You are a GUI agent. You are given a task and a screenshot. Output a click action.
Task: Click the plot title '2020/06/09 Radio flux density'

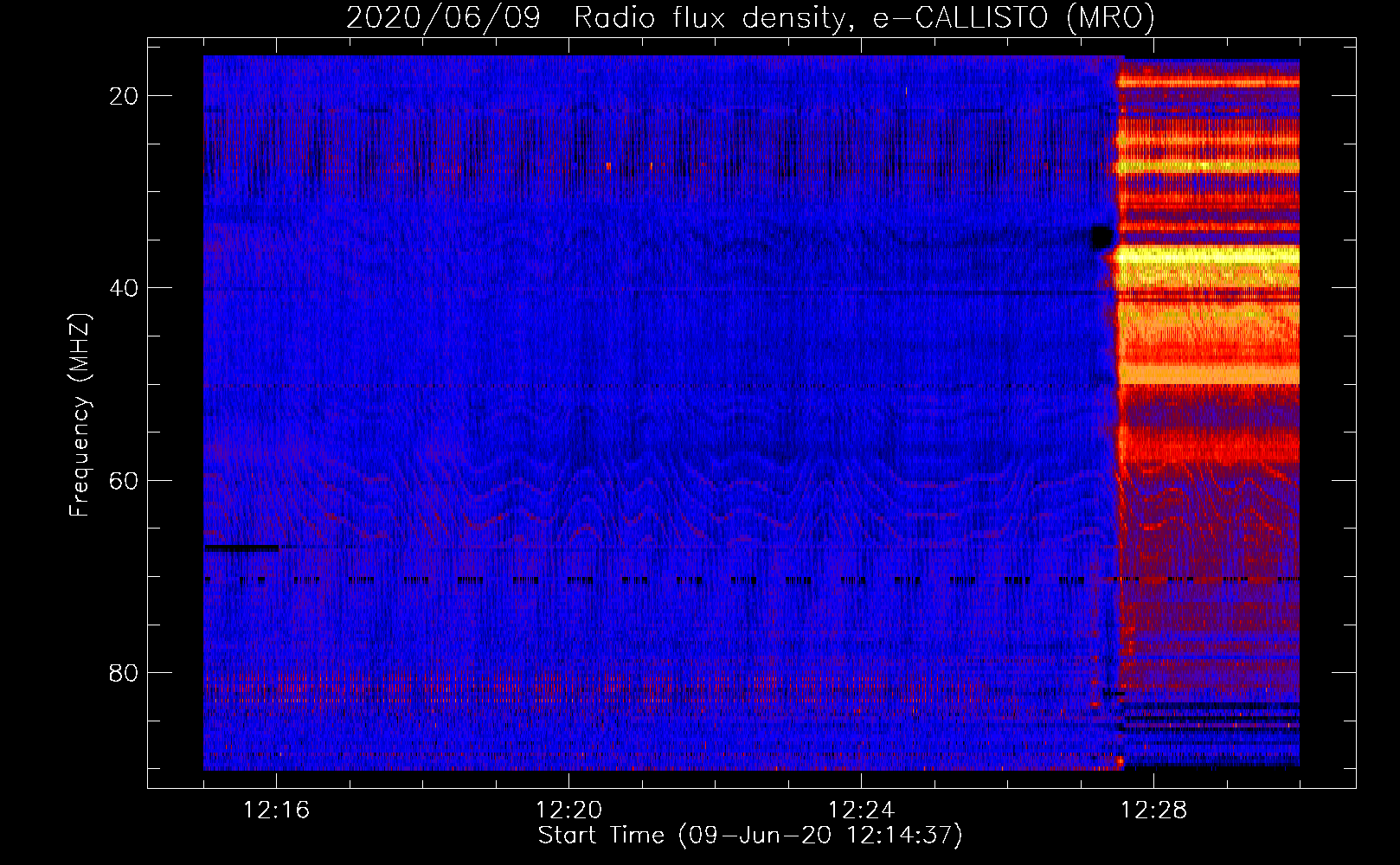(596, 17)
